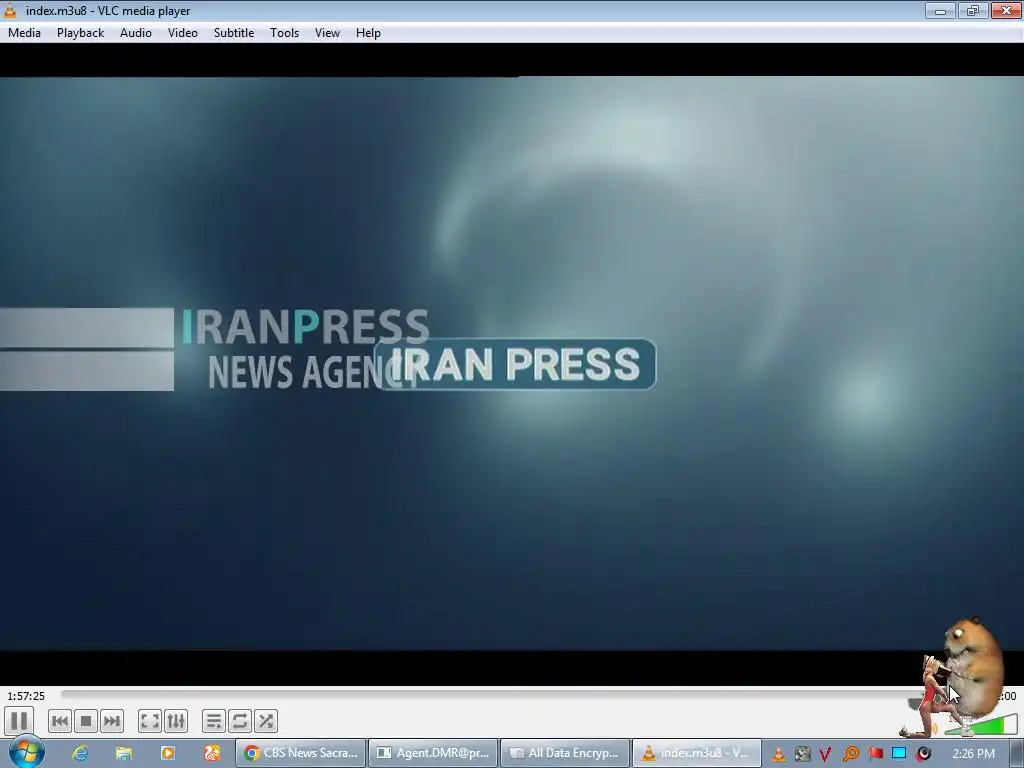Click the orange magnifier tray icon
Image resolution: width=1024 pixels, height=768 pixels.
850,754
